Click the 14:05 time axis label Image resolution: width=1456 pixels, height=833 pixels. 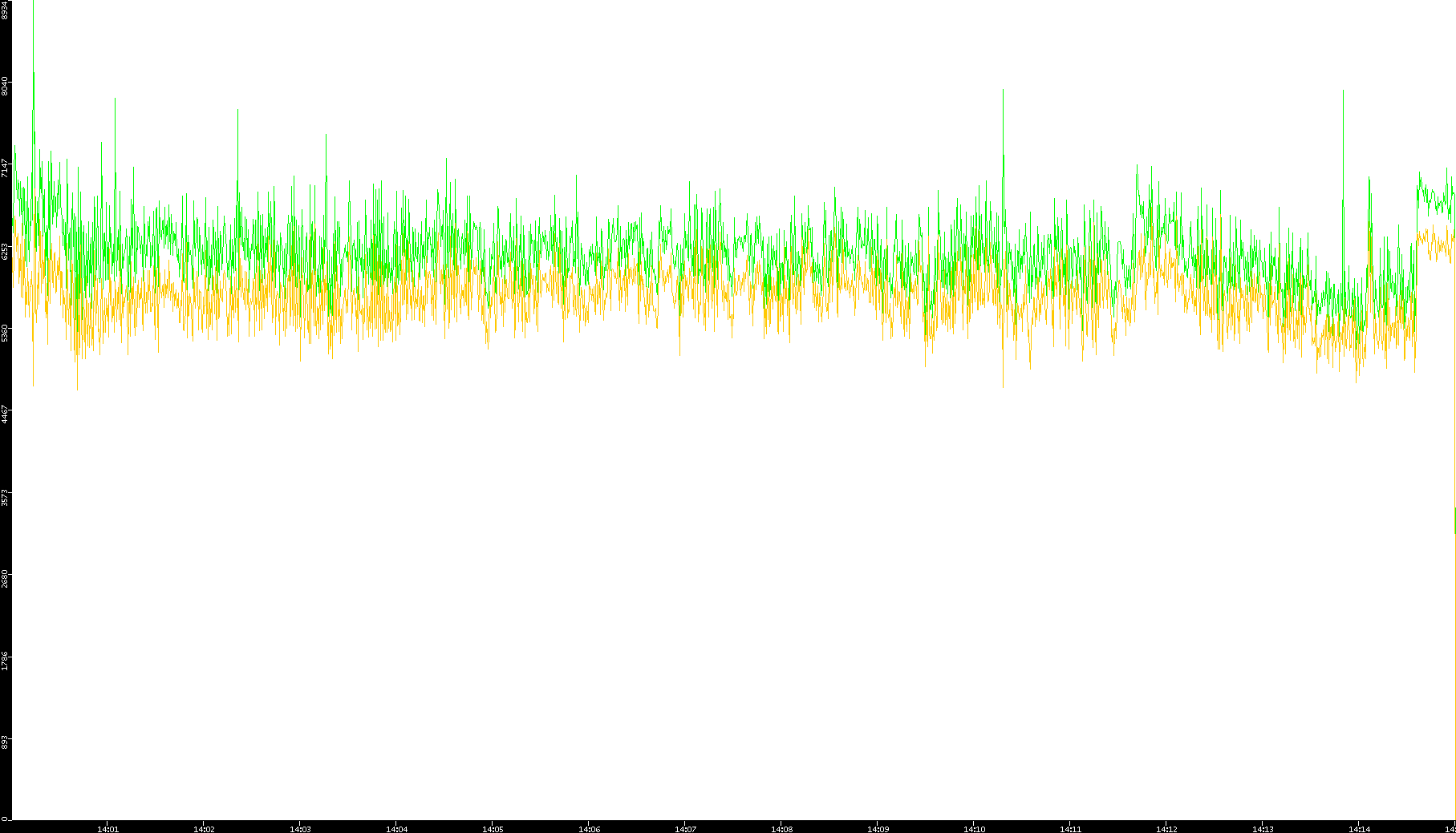[x=493, y=829]
